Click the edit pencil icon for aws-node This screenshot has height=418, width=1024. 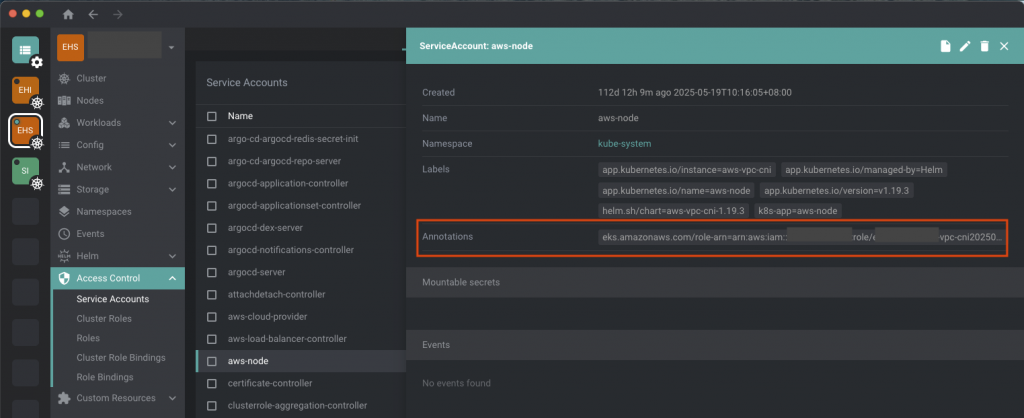point(965,46)
